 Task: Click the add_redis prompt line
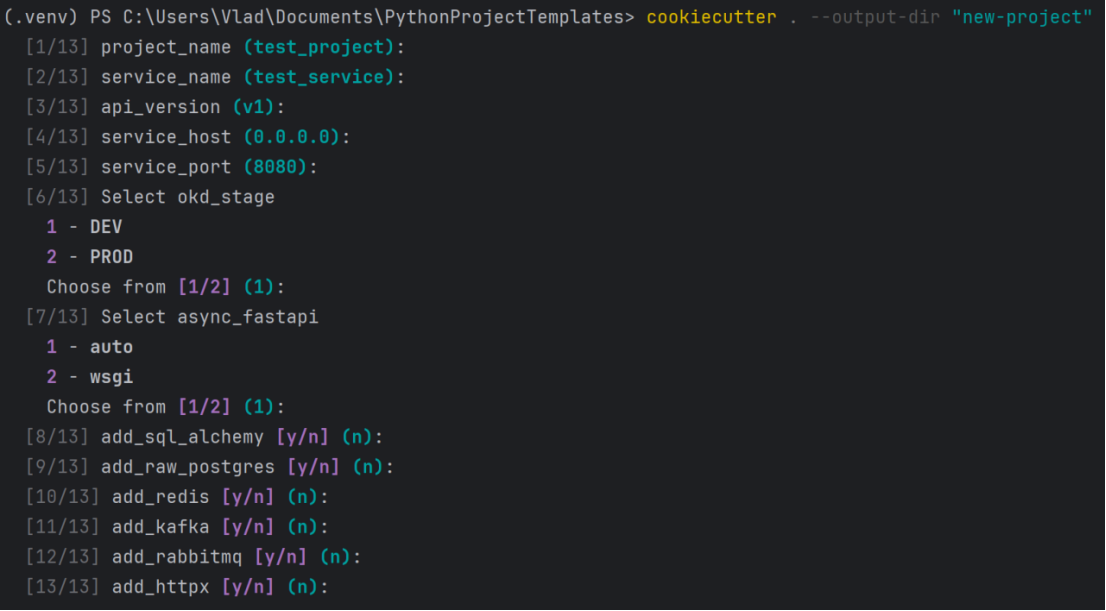click(x=177, y=497)
